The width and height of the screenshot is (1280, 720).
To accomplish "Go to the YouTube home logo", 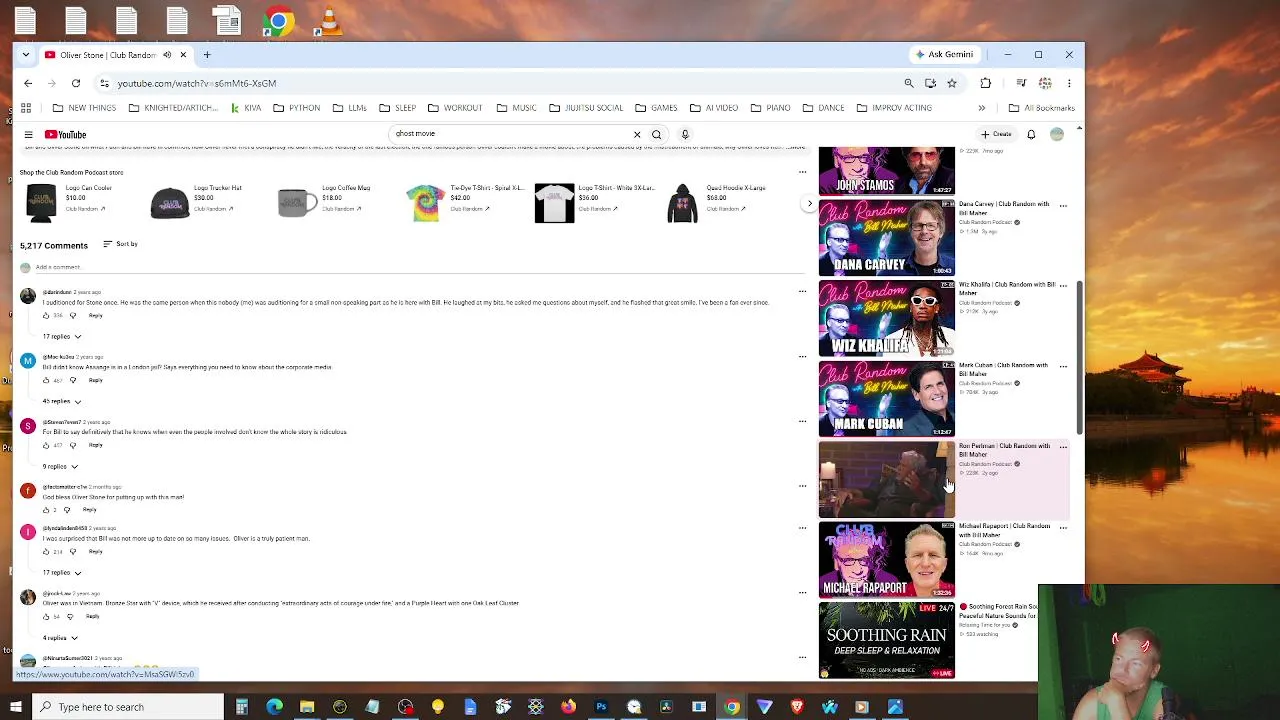I will click(x=65, y=134).
